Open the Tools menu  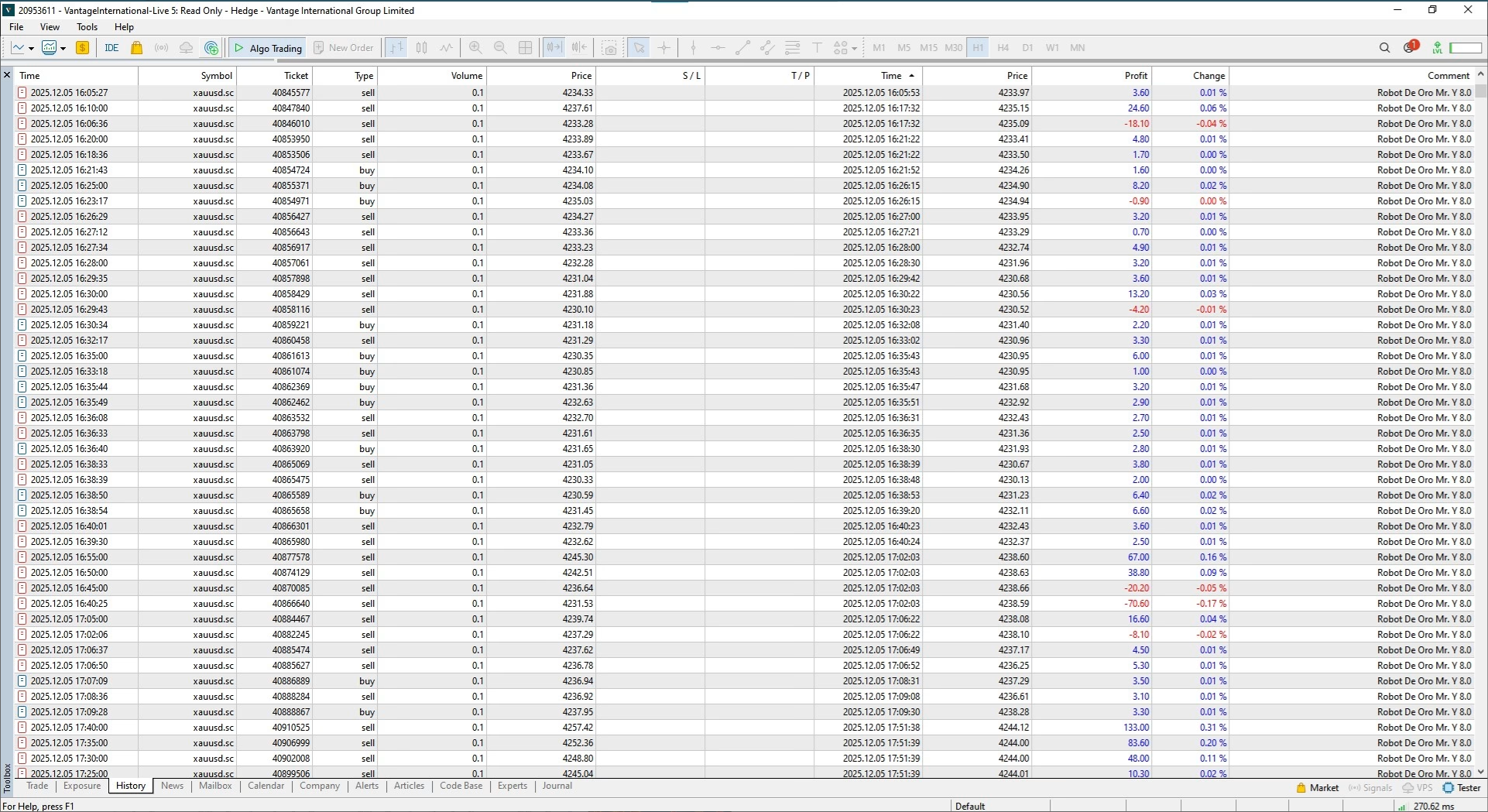[87, 27]
